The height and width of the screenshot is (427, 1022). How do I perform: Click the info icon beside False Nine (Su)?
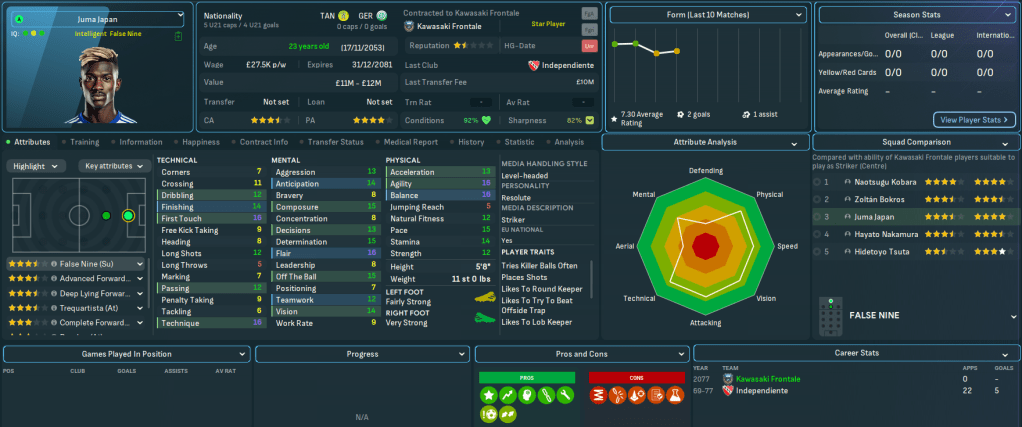coord(54,264)
